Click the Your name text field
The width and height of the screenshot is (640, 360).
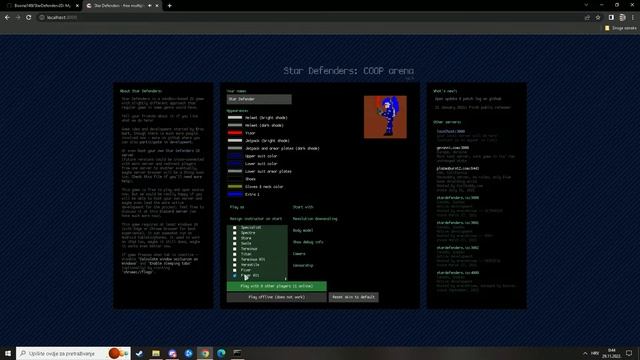[259, 99]
